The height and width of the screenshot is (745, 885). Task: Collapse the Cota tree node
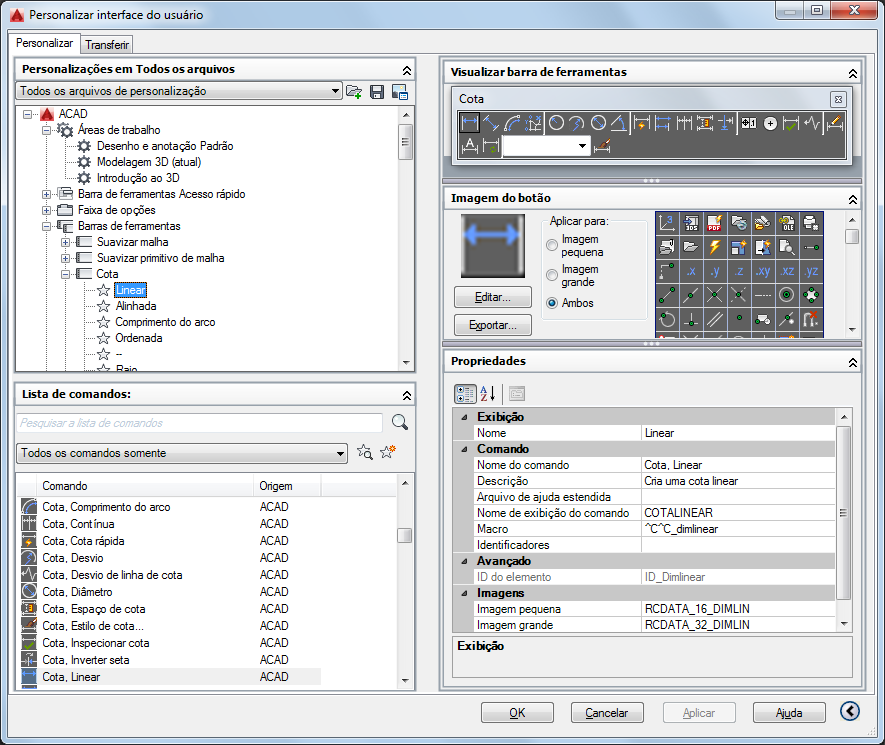pos(65,274)
